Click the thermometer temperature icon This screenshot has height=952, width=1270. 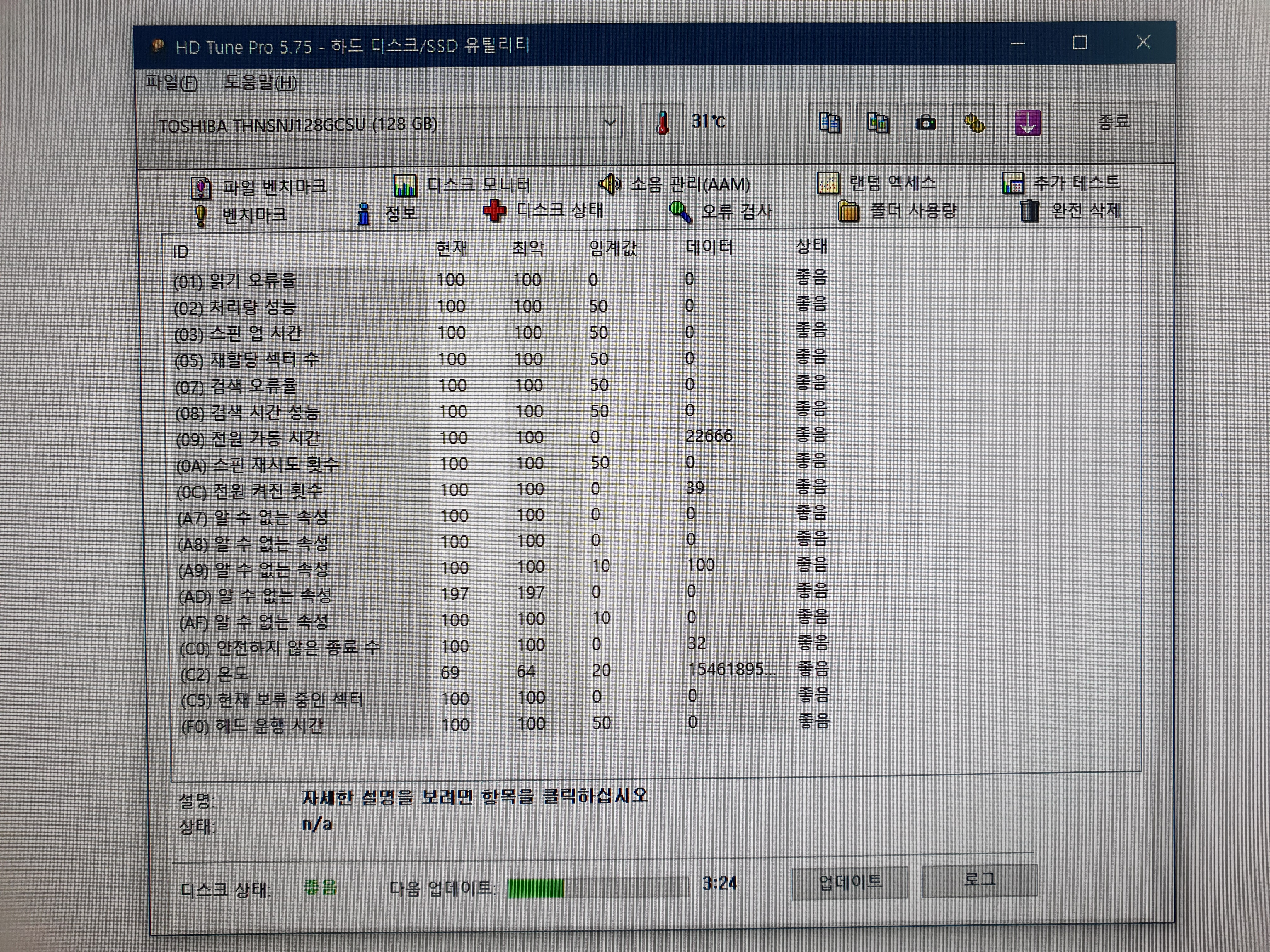click(662, 123)
